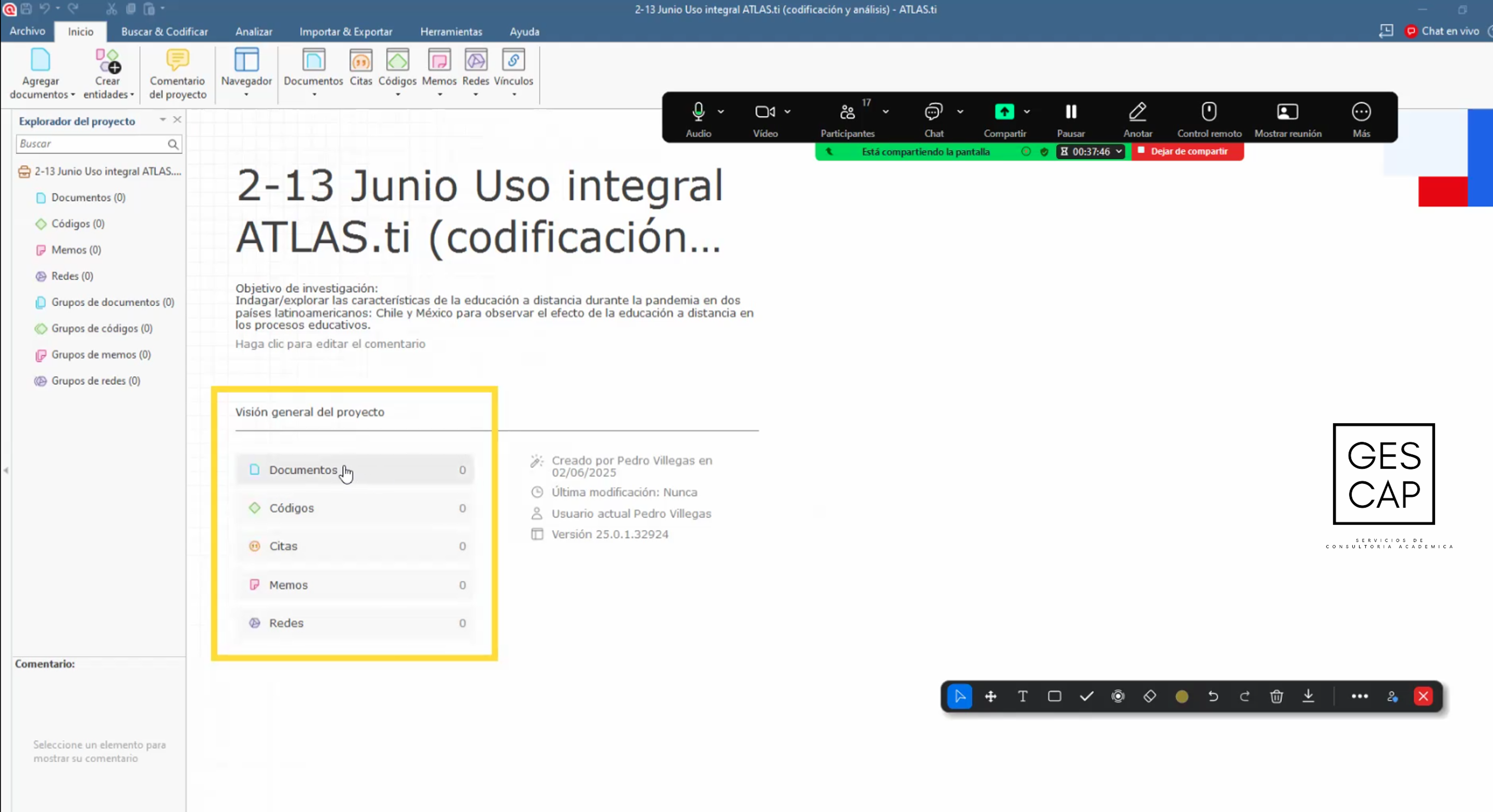This screenshot has width=1493, height=812.
Task: Click the Crear entidades icon
Action: point(108,60)
